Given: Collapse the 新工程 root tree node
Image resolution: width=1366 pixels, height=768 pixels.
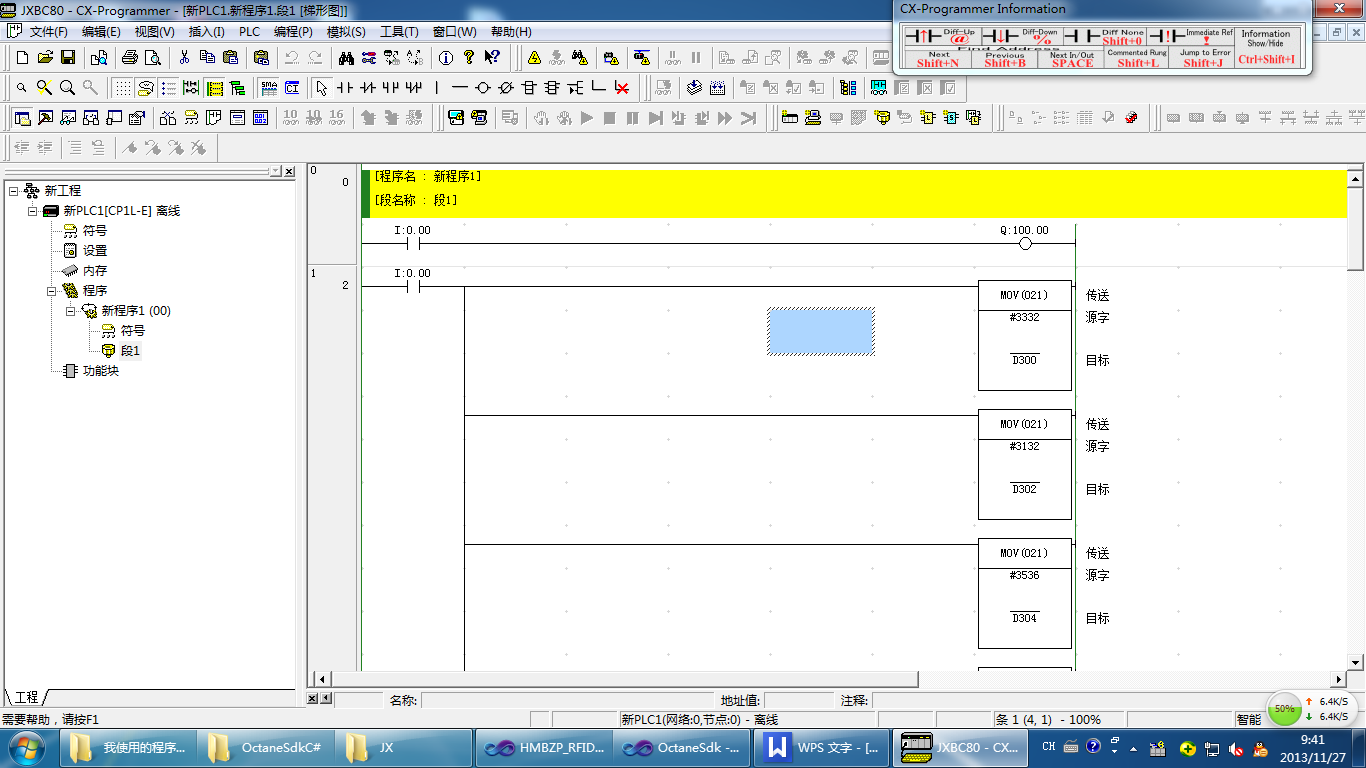Looking at the screenshot, I should pos(13,191).
